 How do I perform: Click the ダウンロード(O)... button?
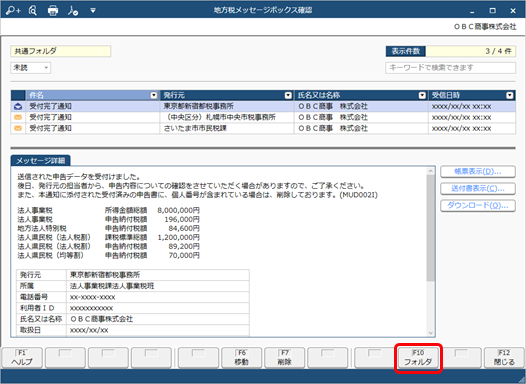[x=478, y=206]
